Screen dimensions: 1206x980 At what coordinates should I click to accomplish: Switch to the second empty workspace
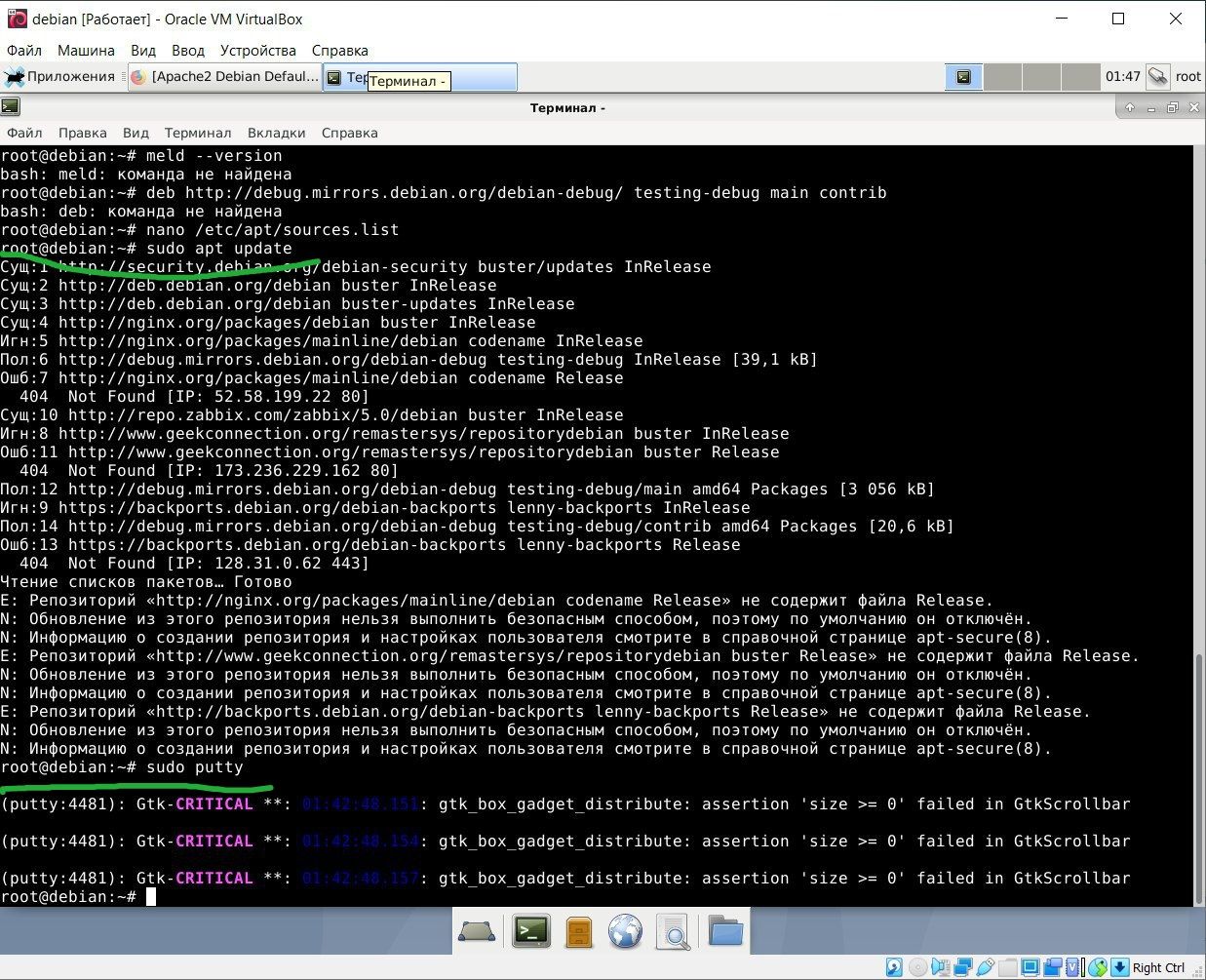pos(1002,76)
